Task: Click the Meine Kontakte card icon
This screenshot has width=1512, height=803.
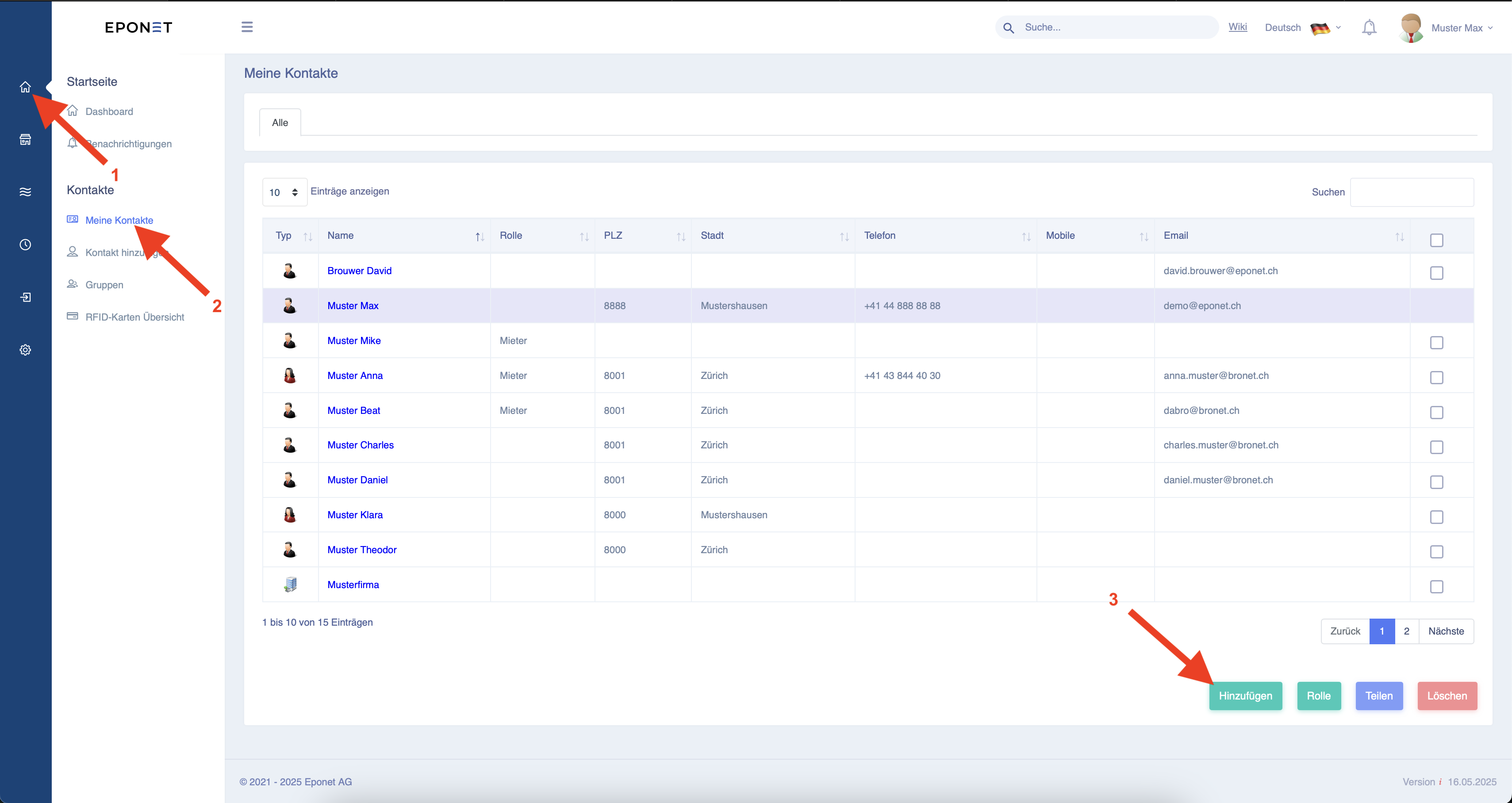Action: tap(72, 219)
